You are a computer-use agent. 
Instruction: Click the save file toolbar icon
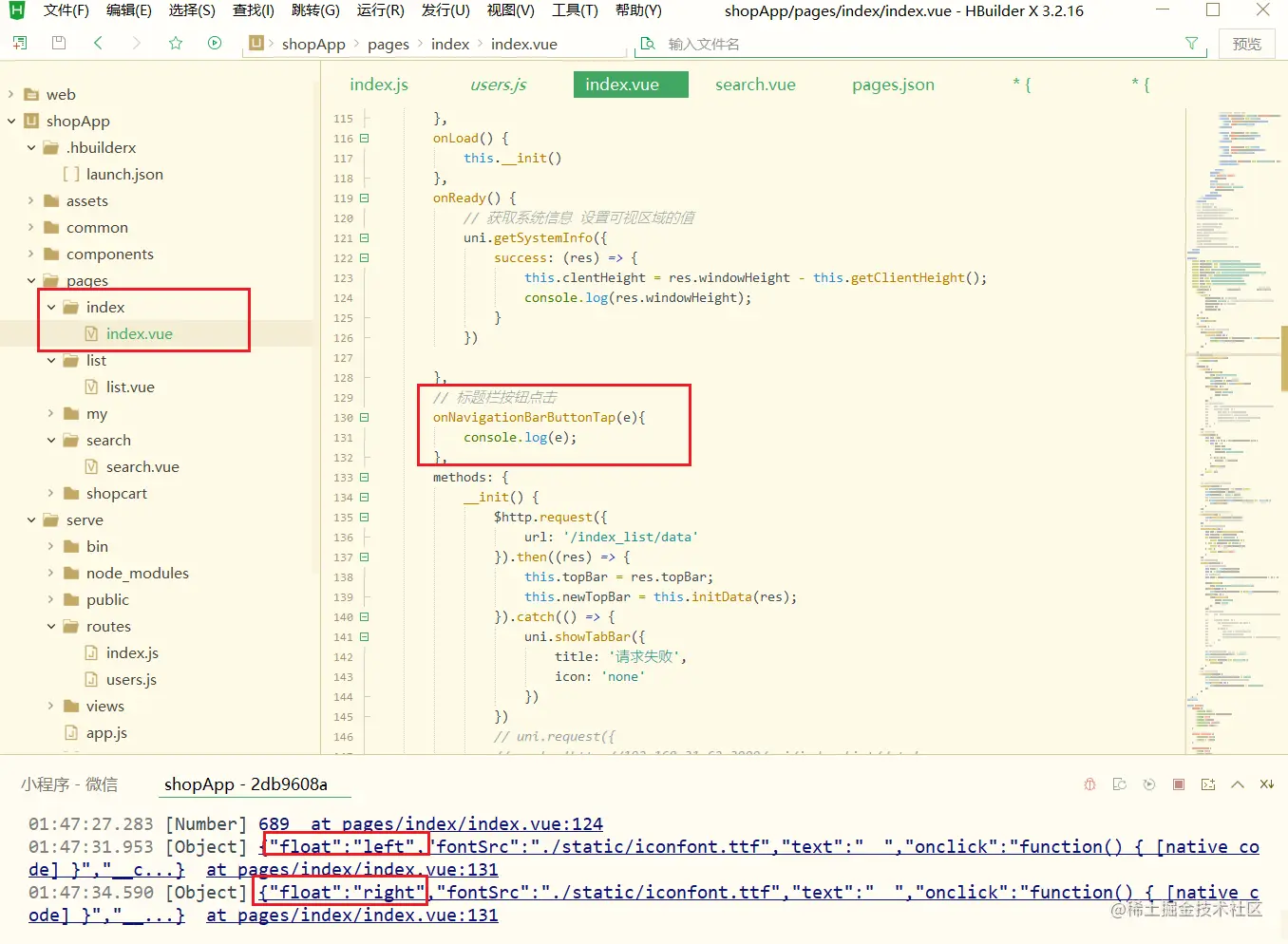pos(59,43)
